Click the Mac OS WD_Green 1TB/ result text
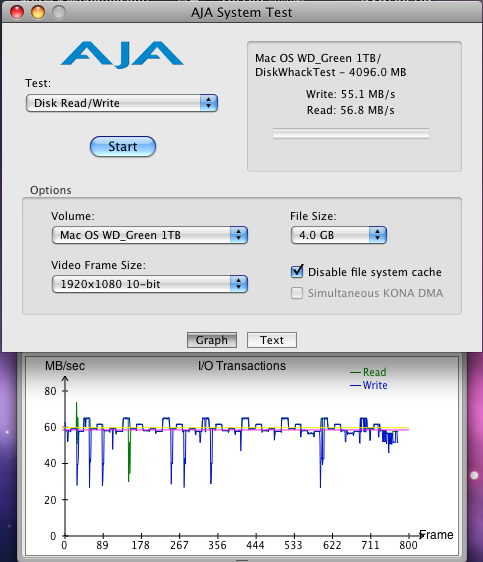Screen dimensions: 483x562 (318, 58)
